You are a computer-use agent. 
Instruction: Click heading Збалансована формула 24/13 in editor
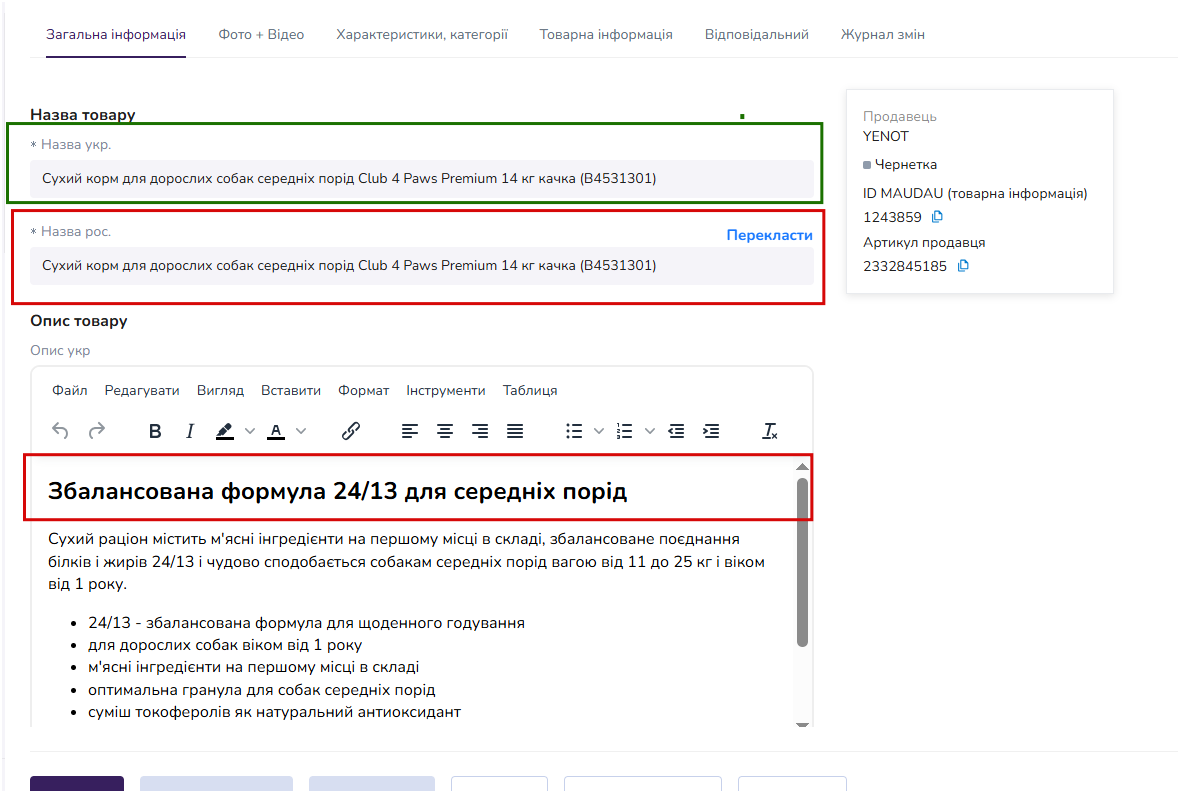[x=337, y=491]
